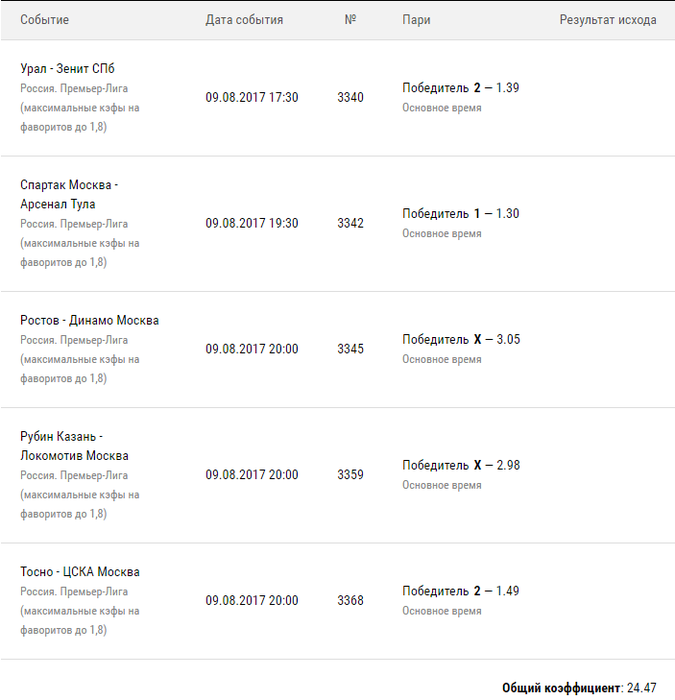Click event number 3359
The height and width of the screenshot is (700, 675).
pyautogui.click(x=350, y=475)
